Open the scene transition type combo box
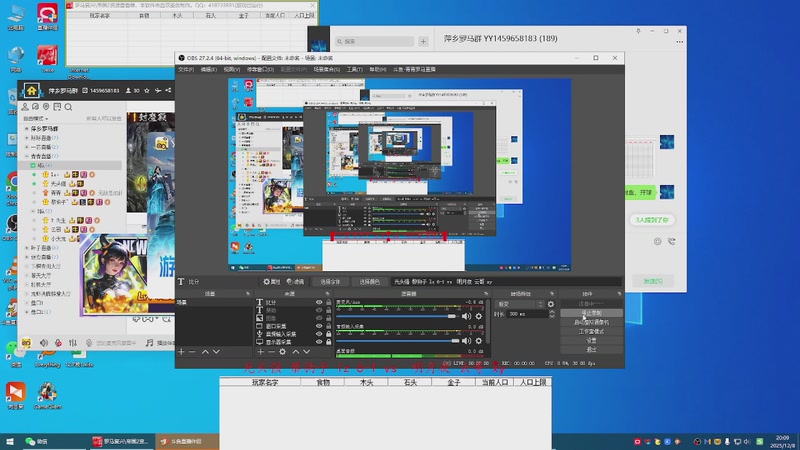Viewport: 800px width, 450px height. tap(519, 304)
